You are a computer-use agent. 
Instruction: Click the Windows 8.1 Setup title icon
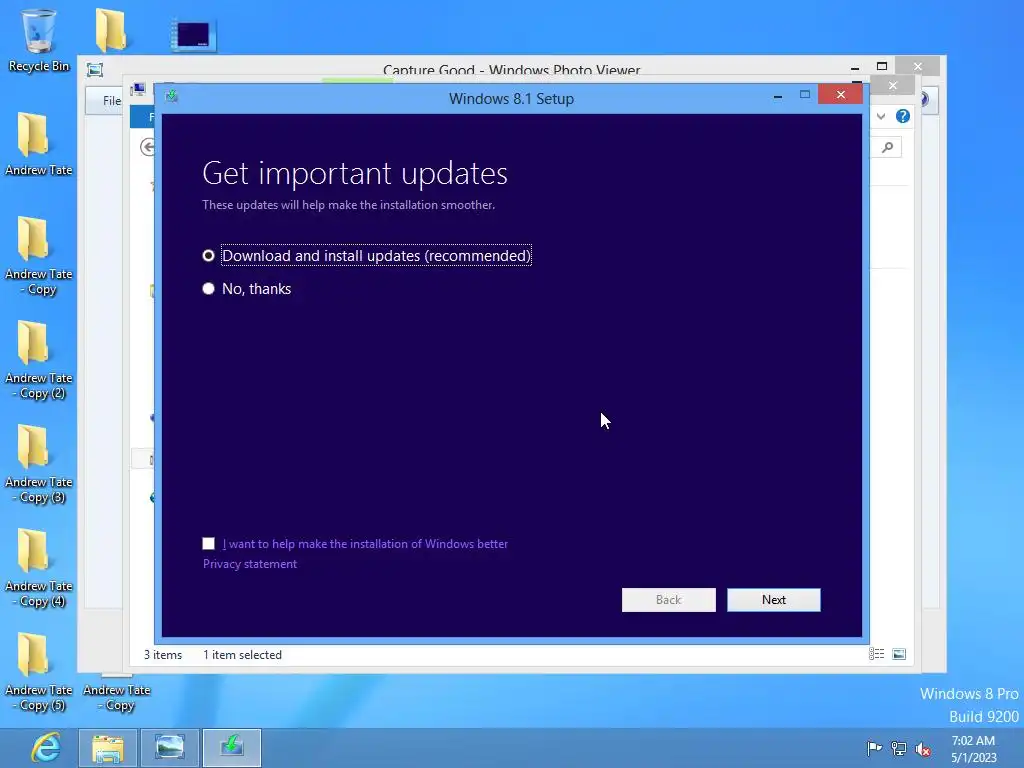[x=172, y=97]
